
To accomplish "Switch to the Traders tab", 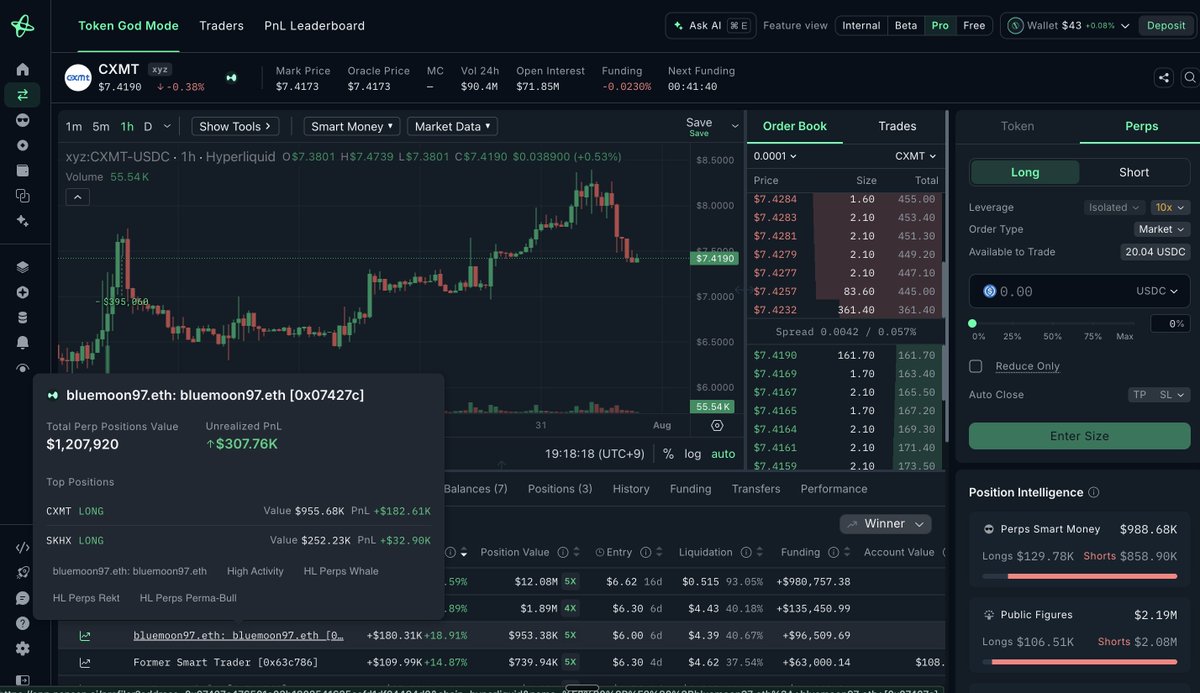I will point(221,26).
